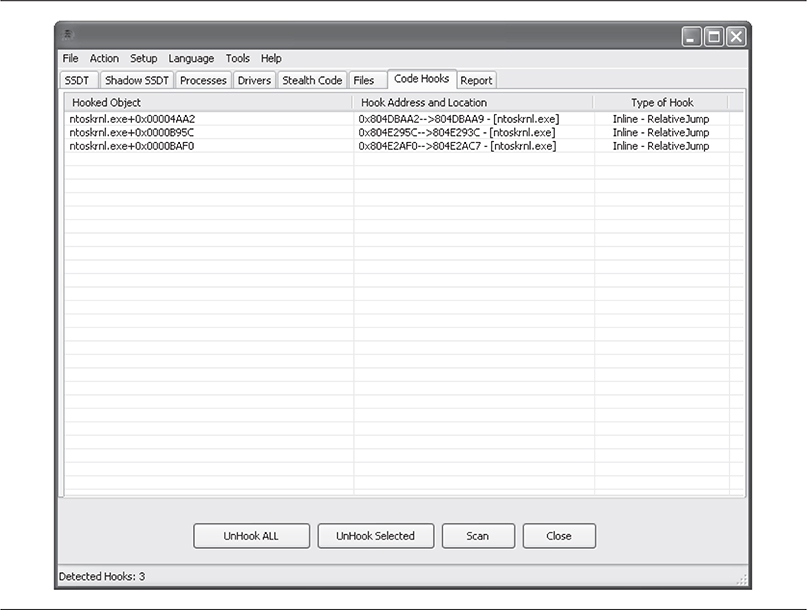Open the Help menu
The width and height of the screenshot is (807, 610).
pos(271,59)
